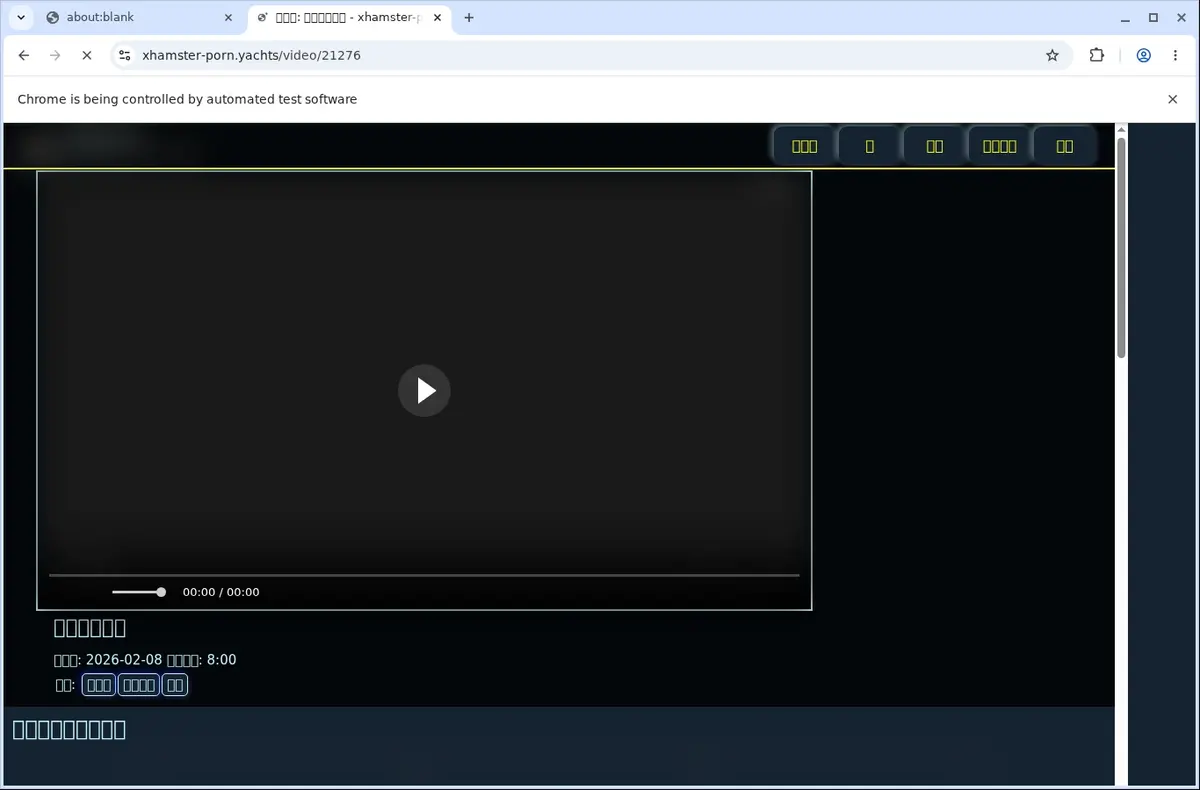Image resolution: width=1200 pixels, height=790 pixels.
Task: Open the Extensions puzzle icon
Action: point(1097,56)
